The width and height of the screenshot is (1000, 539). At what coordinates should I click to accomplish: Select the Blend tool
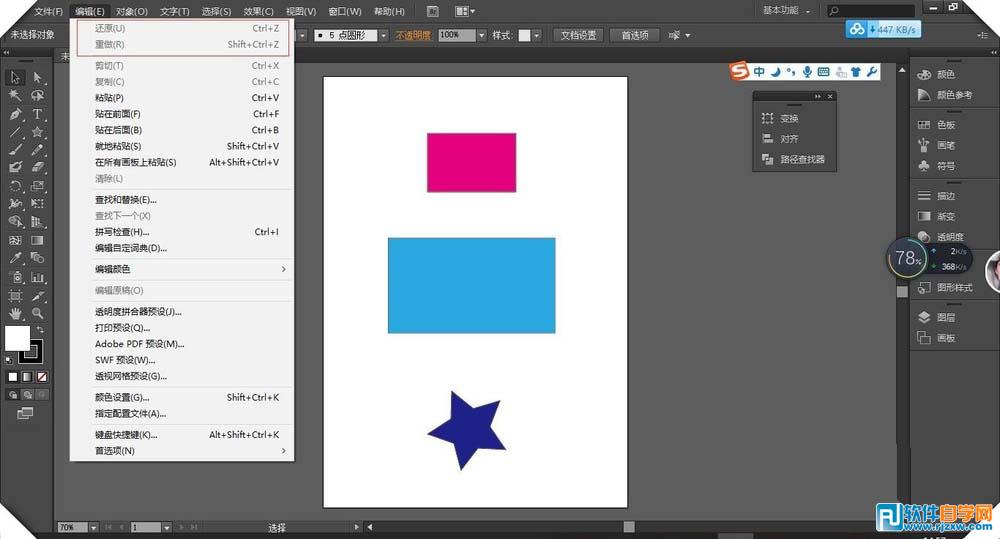pos(38,258)
